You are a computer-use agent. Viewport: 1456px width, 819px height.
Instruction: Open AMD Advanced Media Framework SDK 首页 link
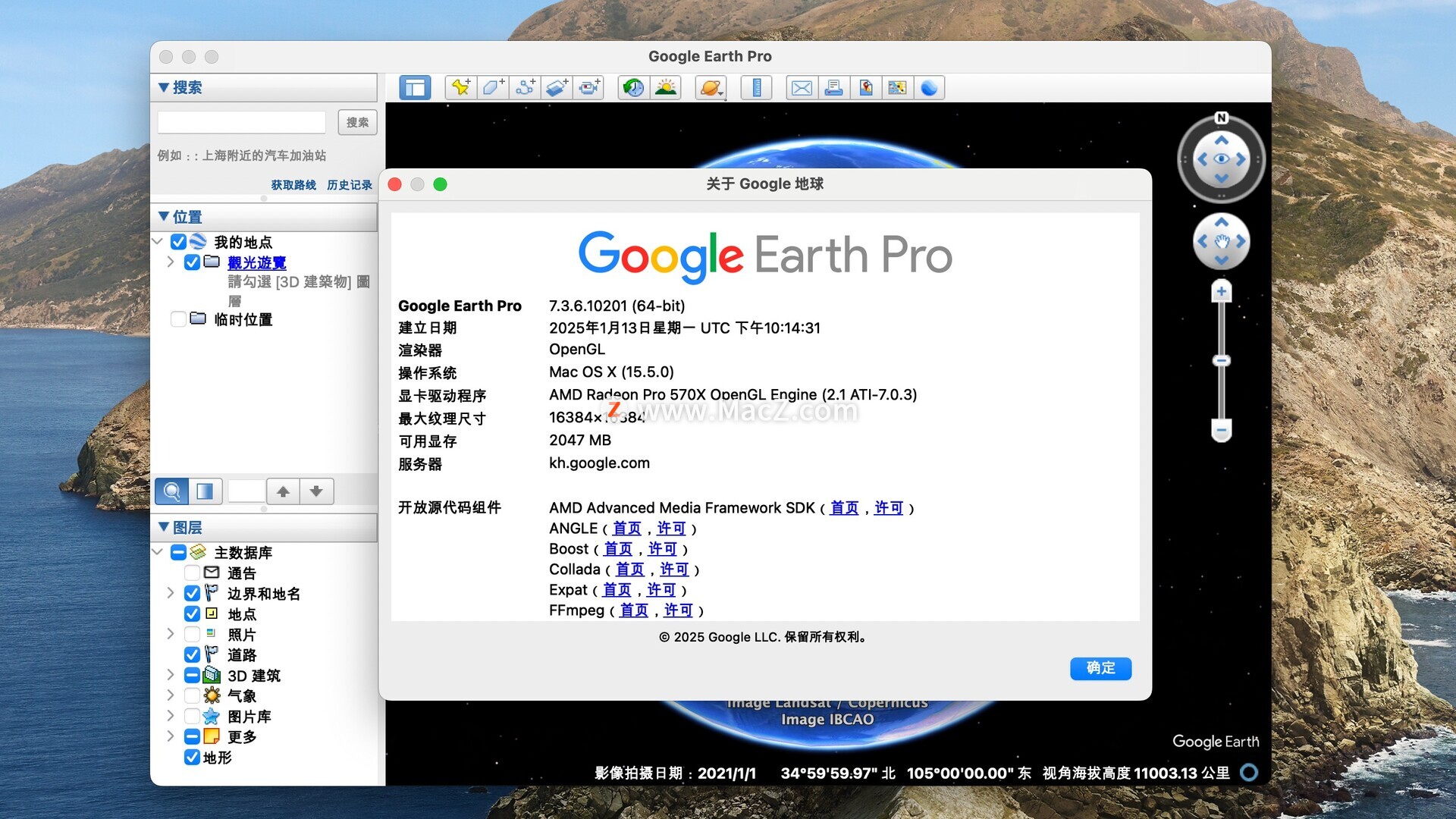coord(844,508)
